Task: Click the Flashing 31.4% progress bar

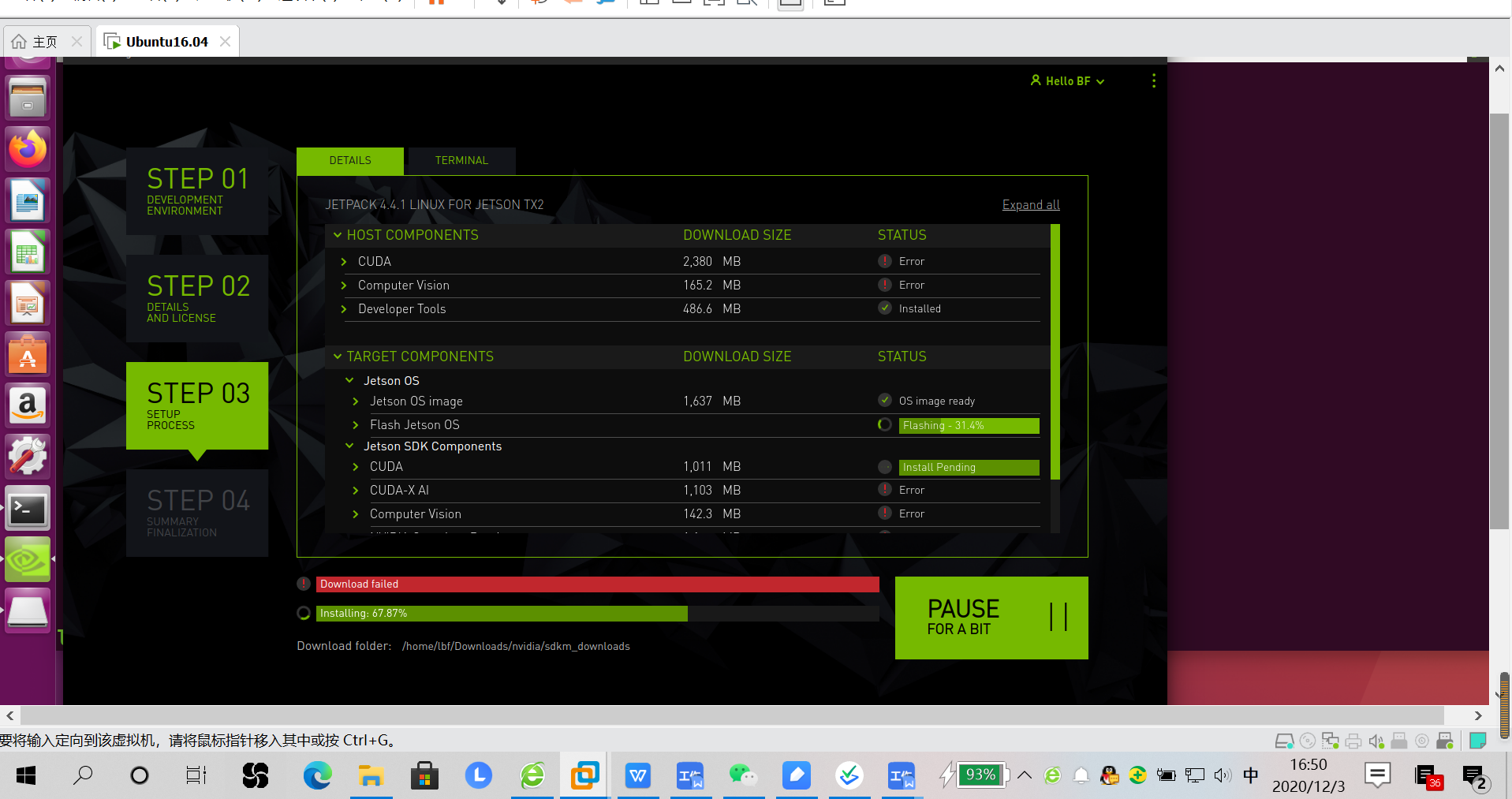Action: tap(969, 425)
